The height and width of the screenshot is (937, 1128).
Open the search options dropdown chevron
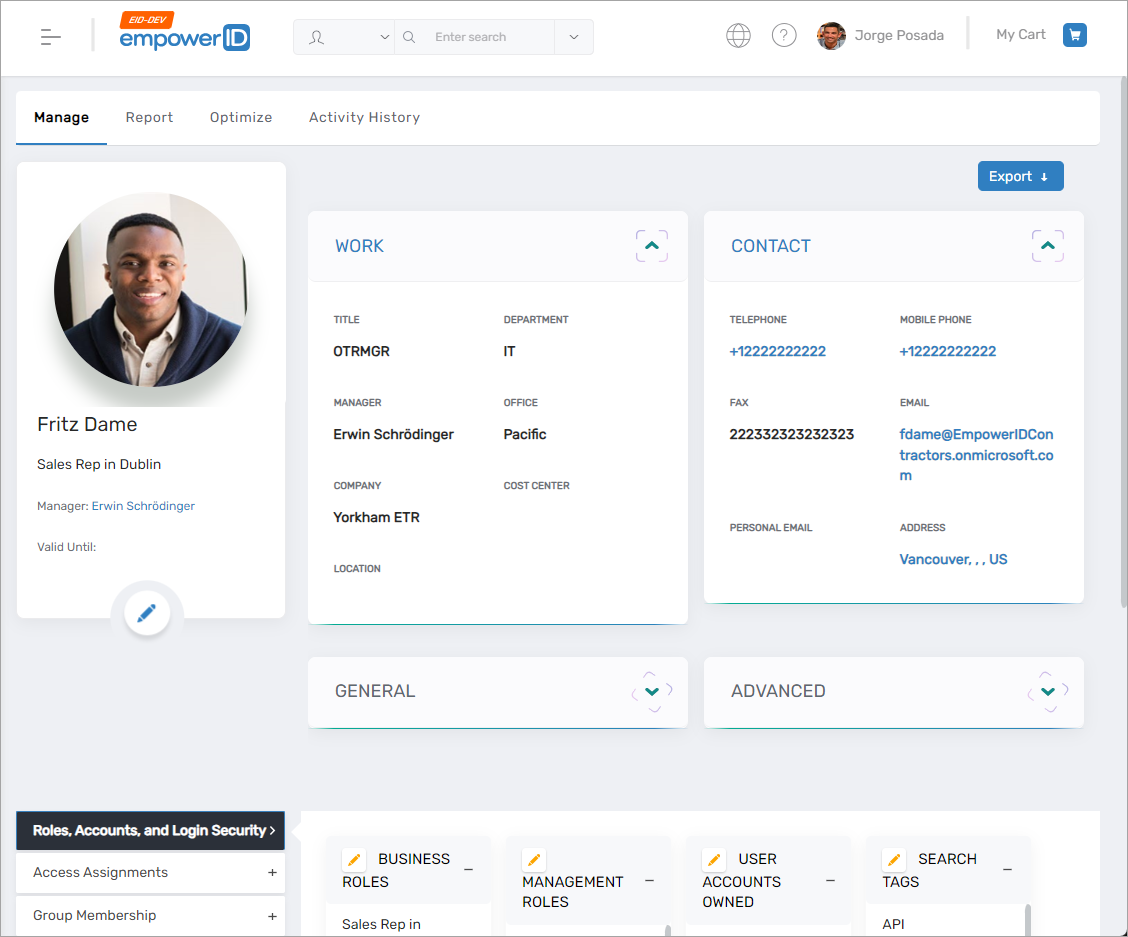(573, 35)
